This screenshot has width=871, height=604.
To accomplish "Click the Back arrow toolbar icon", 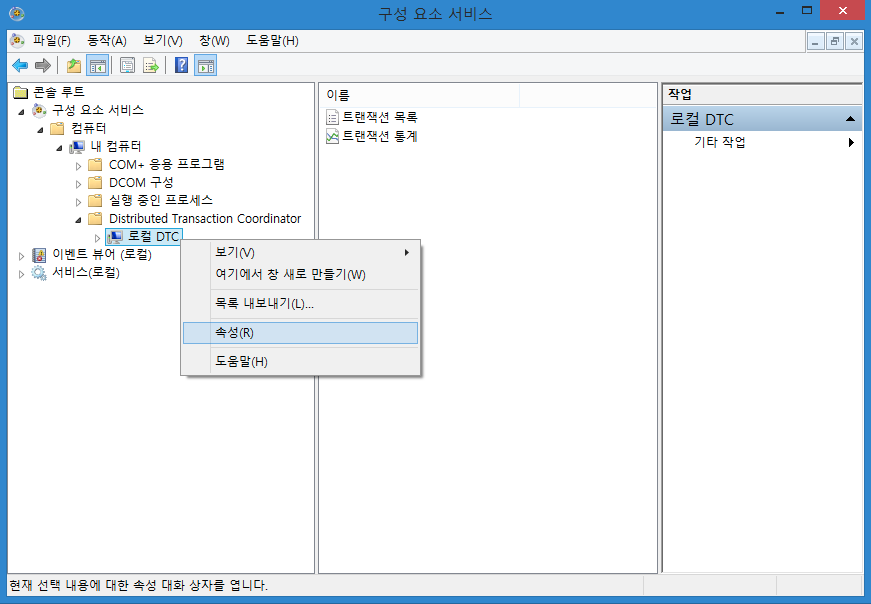I will coord(20,66).
